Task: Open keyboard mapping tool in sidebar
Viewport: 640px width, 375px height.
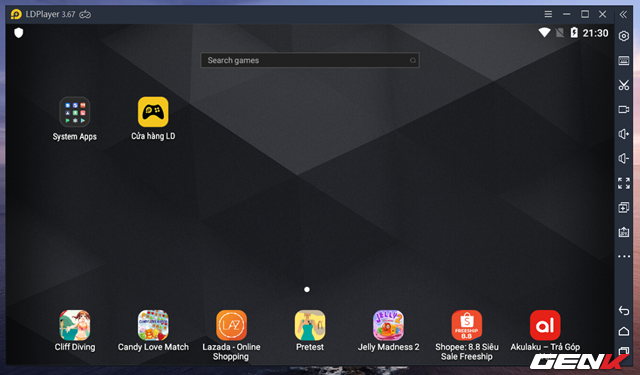Action: tap(624, 61)
